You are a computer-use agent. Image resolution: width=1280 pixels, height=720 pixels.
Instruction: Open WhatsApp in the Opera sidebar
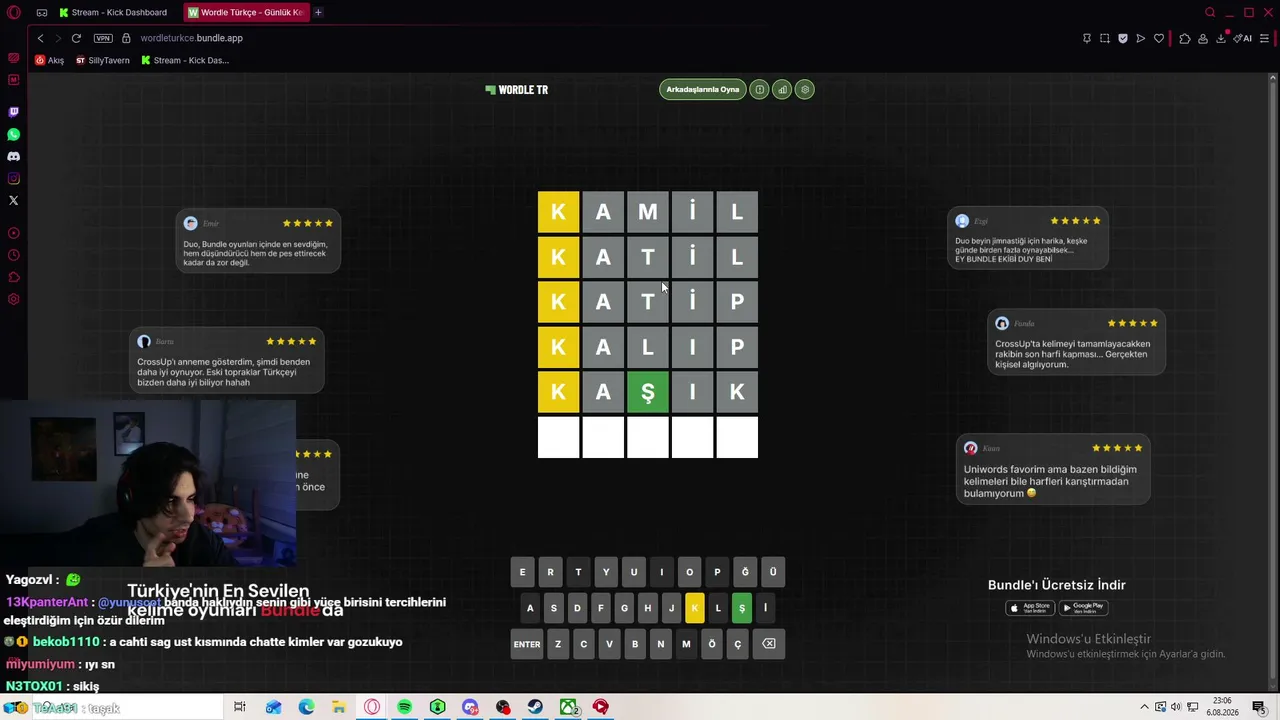coord(13,134)
